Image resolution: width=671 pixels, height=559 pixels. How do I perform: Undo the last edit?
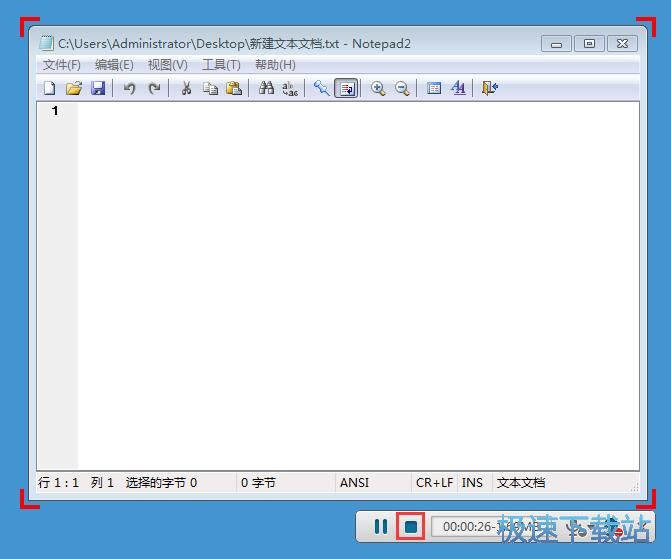pyautogui.click(x=129, y=88)
